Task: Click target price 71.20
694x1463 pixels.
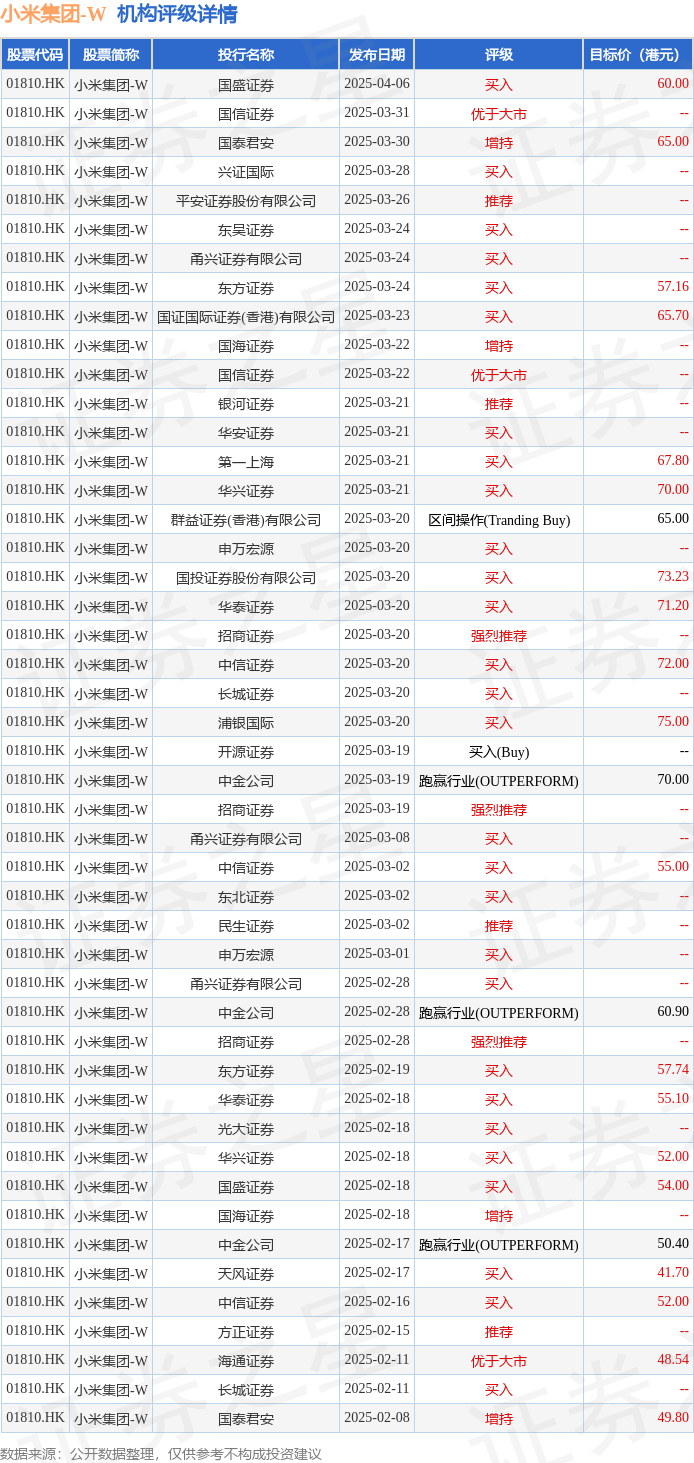Action: [673, 606]
